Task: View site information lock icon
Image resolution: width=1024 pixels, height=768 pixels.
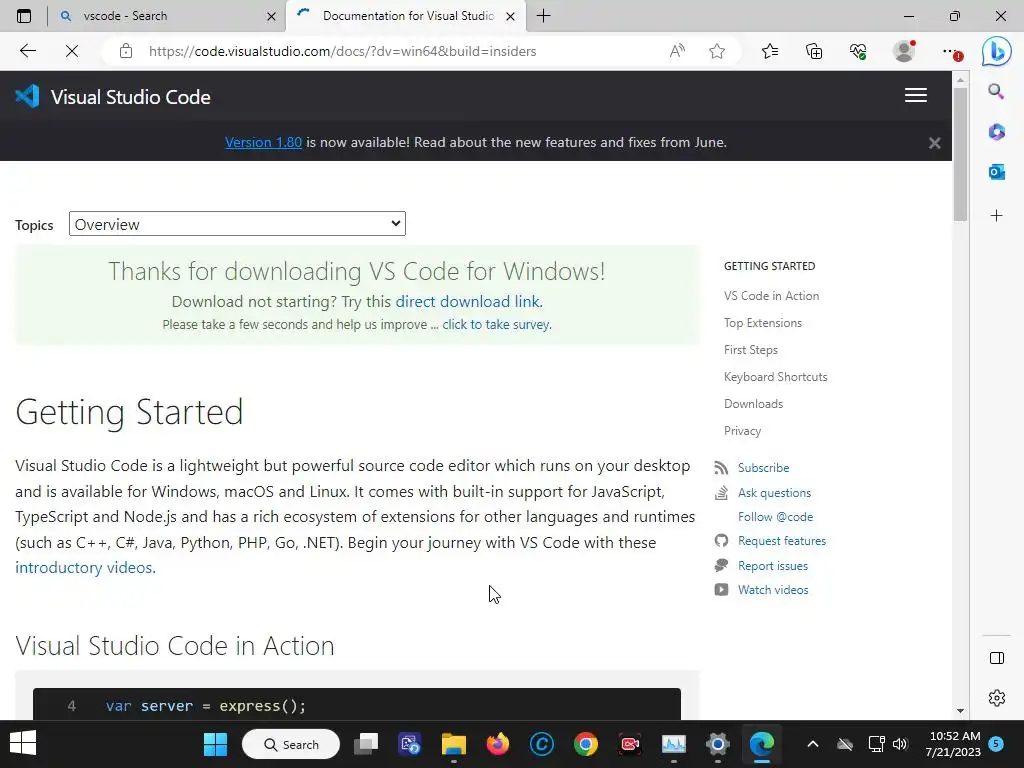Action: [126, 51]
